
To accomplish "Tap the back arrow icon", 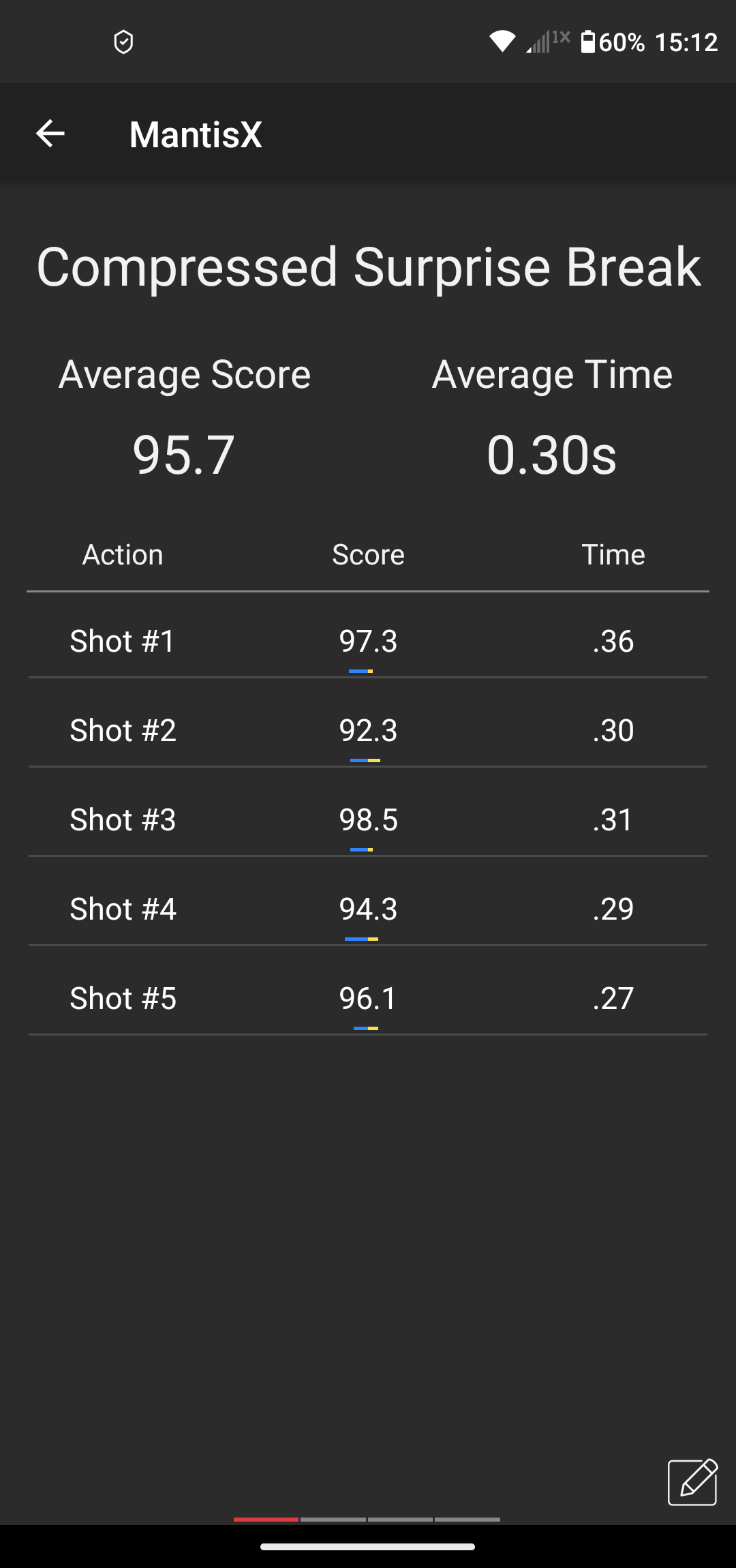I will point(50,133).
